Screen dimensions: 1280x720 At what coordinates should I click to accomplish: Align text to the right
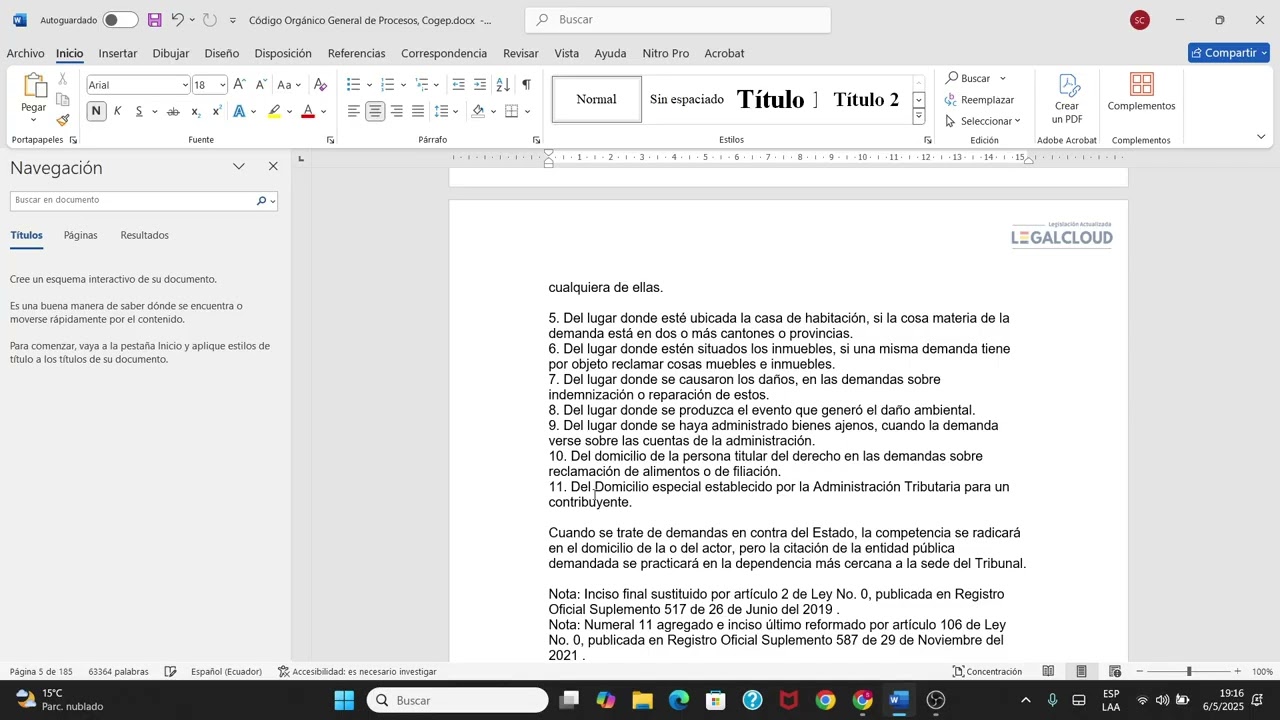click(x=397, y=111)
